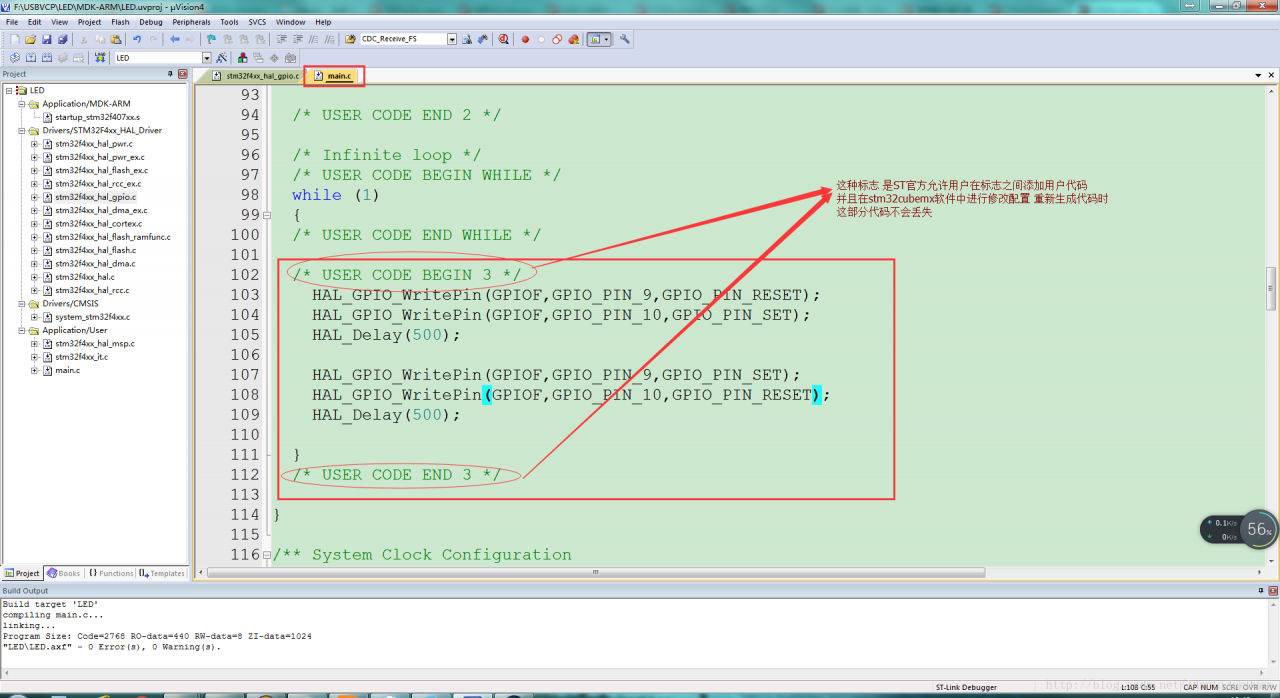
Task: Open the SVCS menu
Action: click(x=257, y=21)
